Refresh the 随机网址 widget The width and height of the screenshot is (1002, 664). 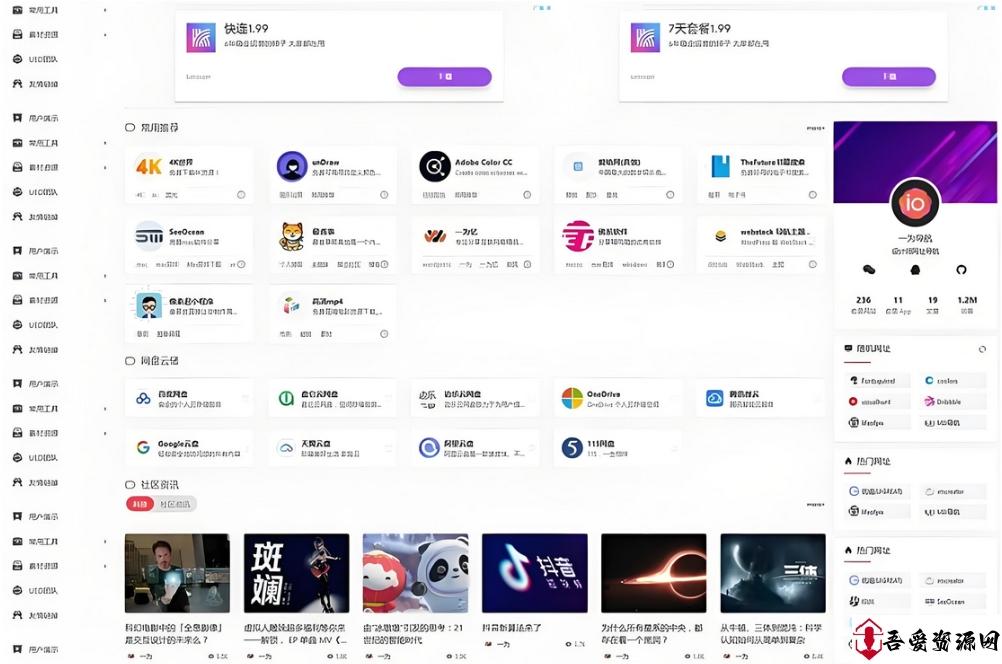[x=982, y=349]
